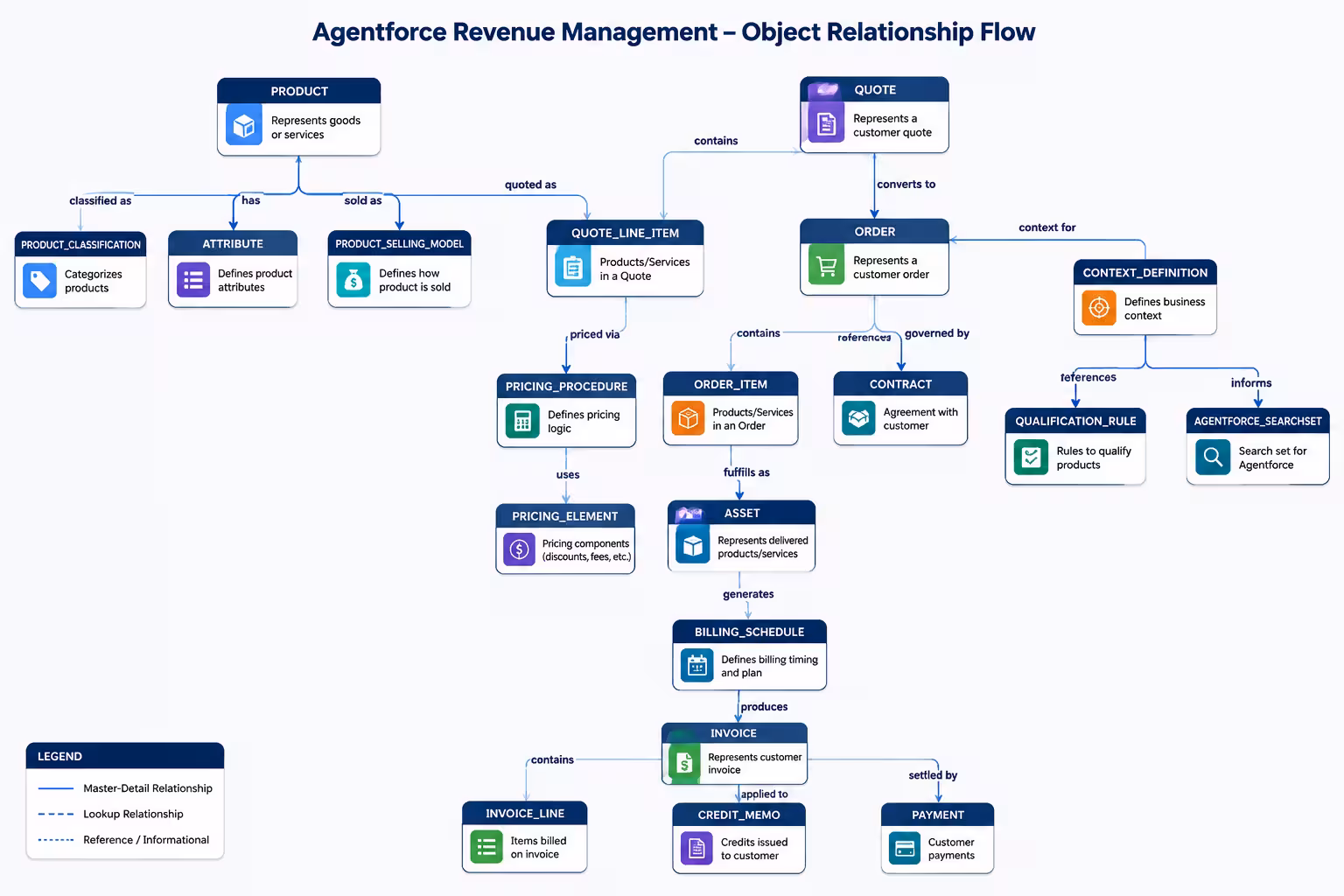This screenshot has height=896, width=1344.
Task: Click the INVOICE_LINE node title
Action: point(525,814)
